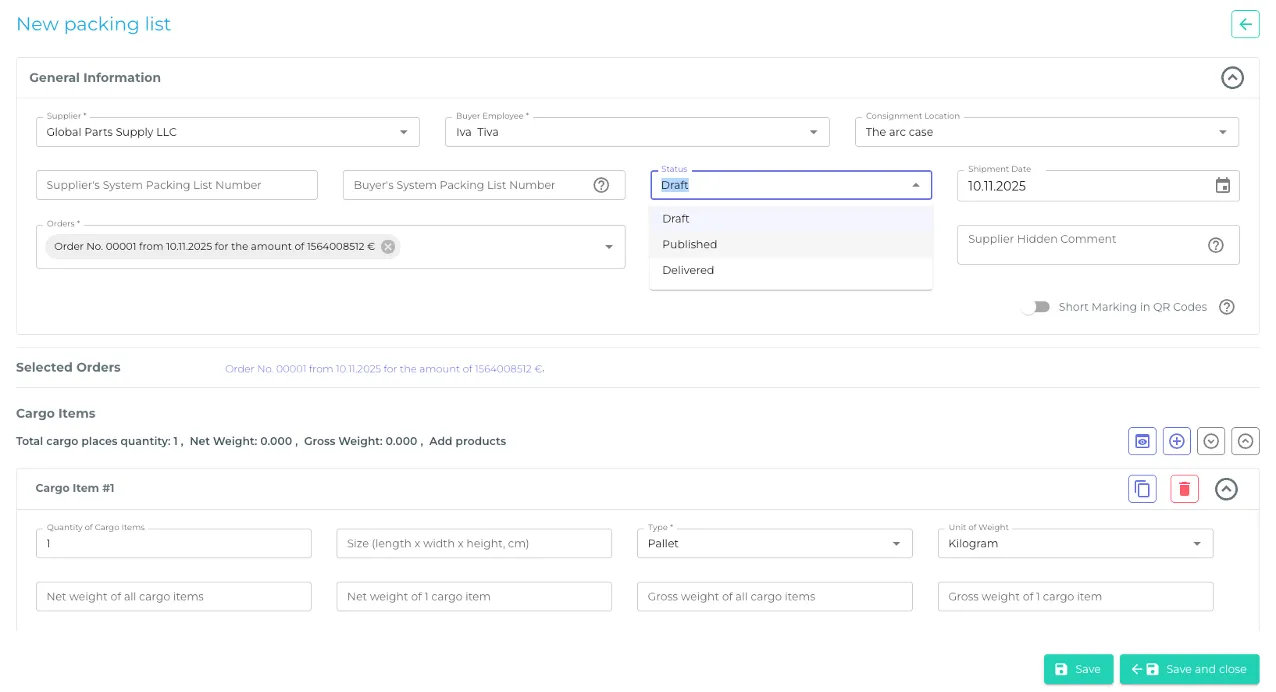The height and width of the screenshot is (692, 1276).
Task: Click the help icon for Buyer's Packing List Number
Action: tap(601, 185)
